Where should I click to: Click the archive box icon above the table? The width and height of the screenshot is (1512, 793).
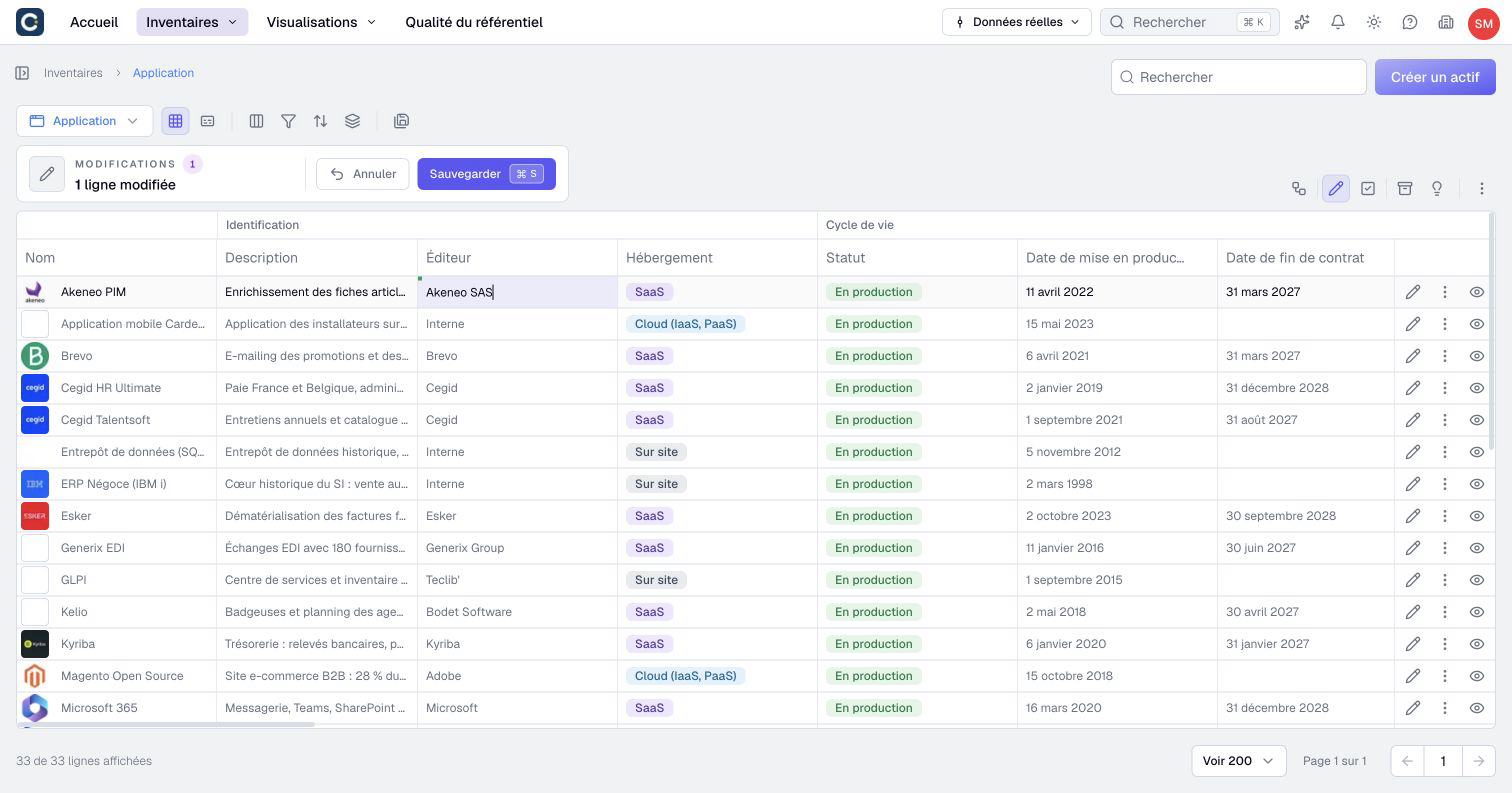pyautogui.click(x=1405, y=188)
